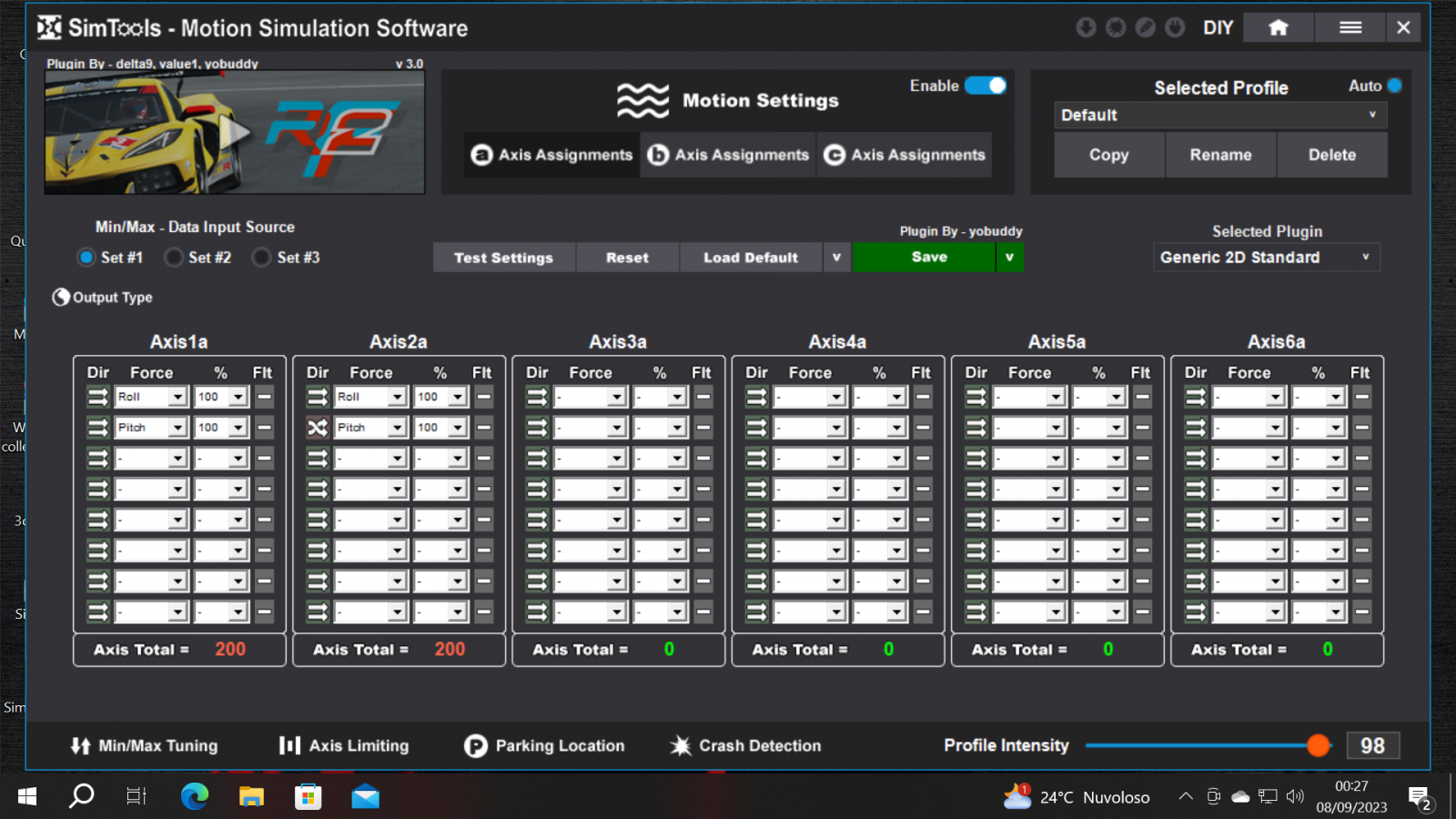
Task: Expand Save button arrow options
Action: tap(1009, 258)
